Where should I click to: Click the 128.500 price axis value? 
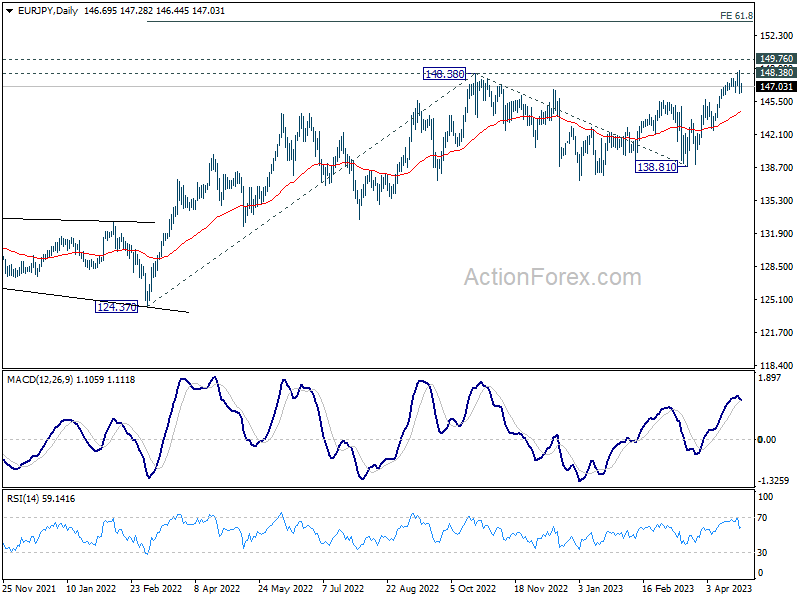(x=777, y=266)
